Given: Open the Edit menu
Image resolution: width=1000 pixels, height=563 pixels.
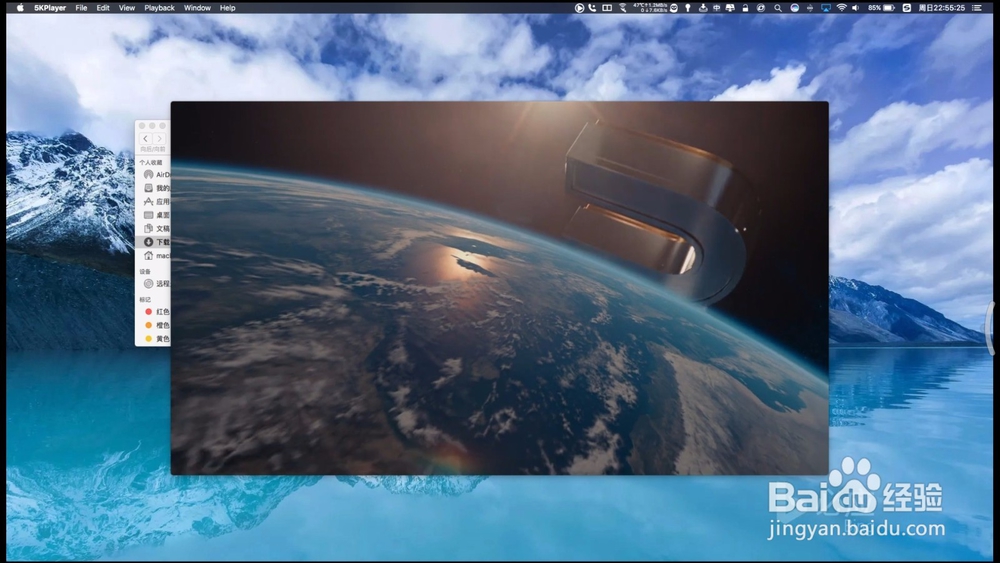Looking at the screenshot, I should [103, 8].
